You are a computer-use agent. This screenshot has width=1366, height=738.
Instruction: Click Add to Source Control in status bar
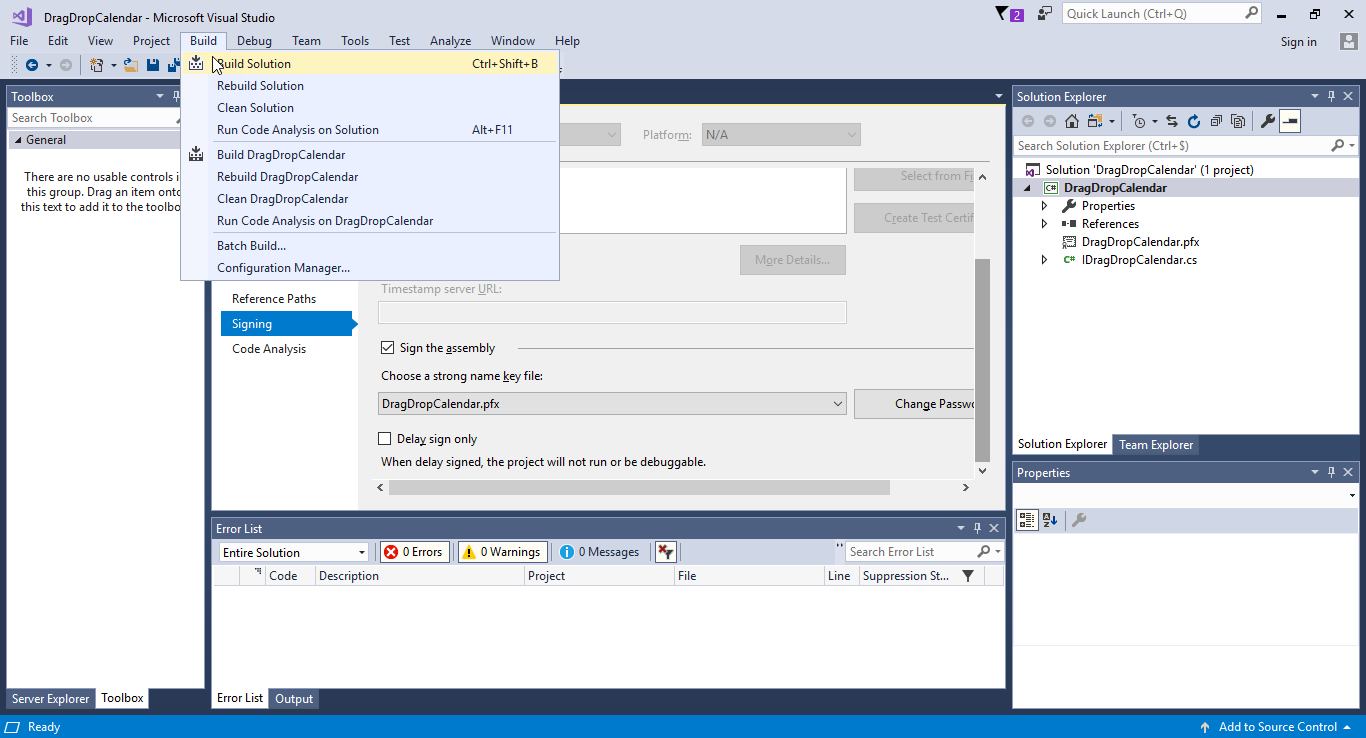1277,727
